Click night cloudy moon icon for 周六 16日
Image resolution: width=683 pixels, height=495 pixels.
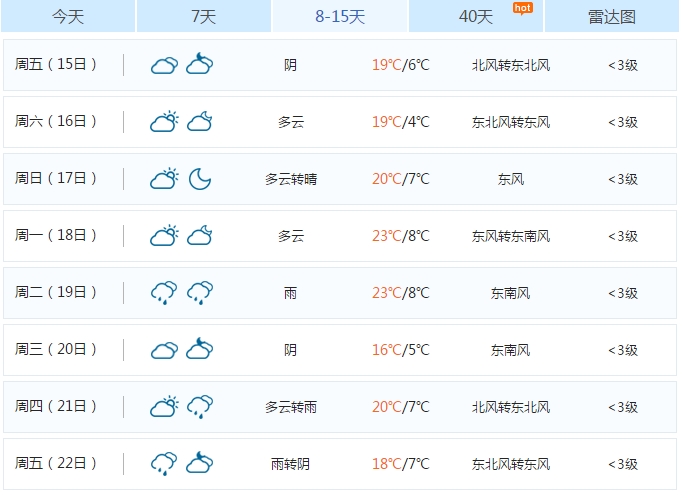click(x=199, y=122)
